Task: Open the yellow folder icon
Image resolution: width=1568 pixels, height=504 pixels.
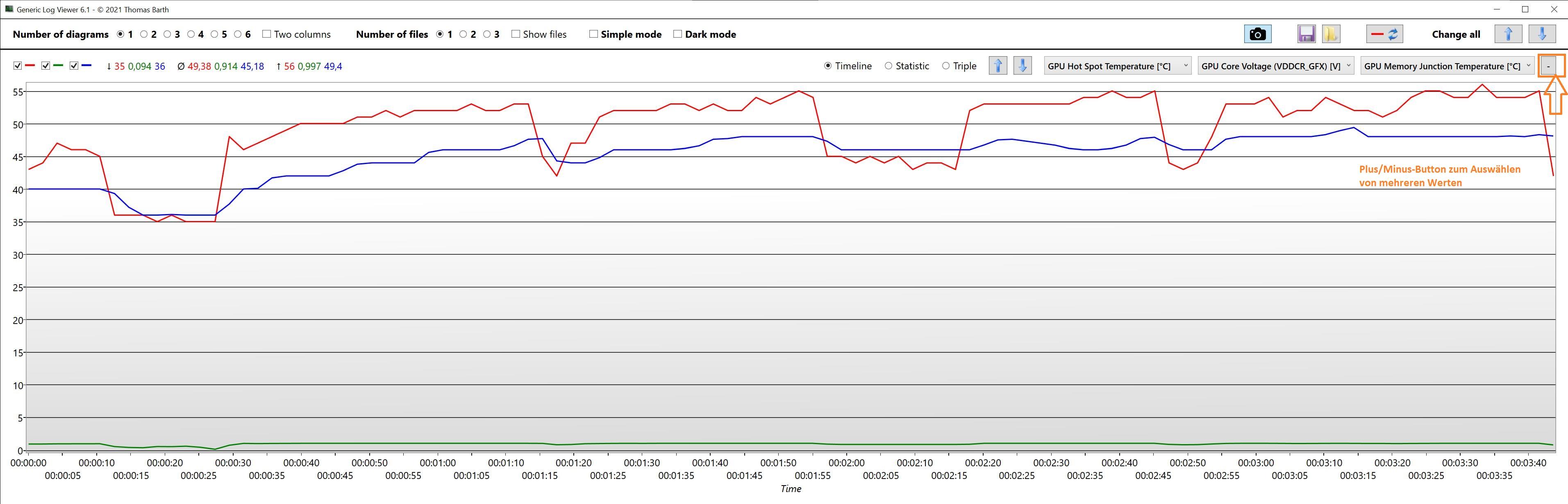Action: 1331,34
